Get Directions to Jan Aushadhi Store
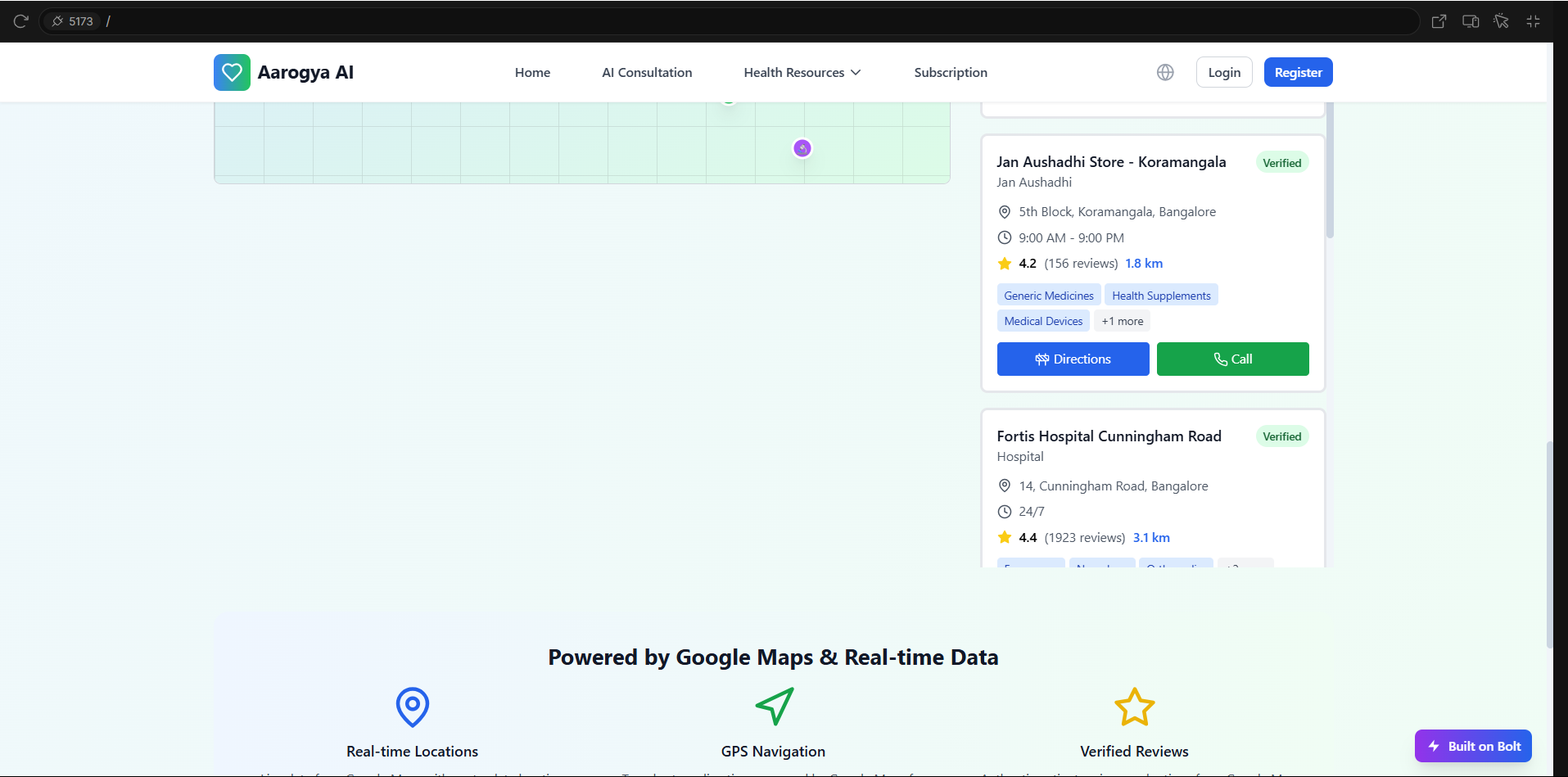This screenshot has height=777, width=1568. pos(1073,359)
